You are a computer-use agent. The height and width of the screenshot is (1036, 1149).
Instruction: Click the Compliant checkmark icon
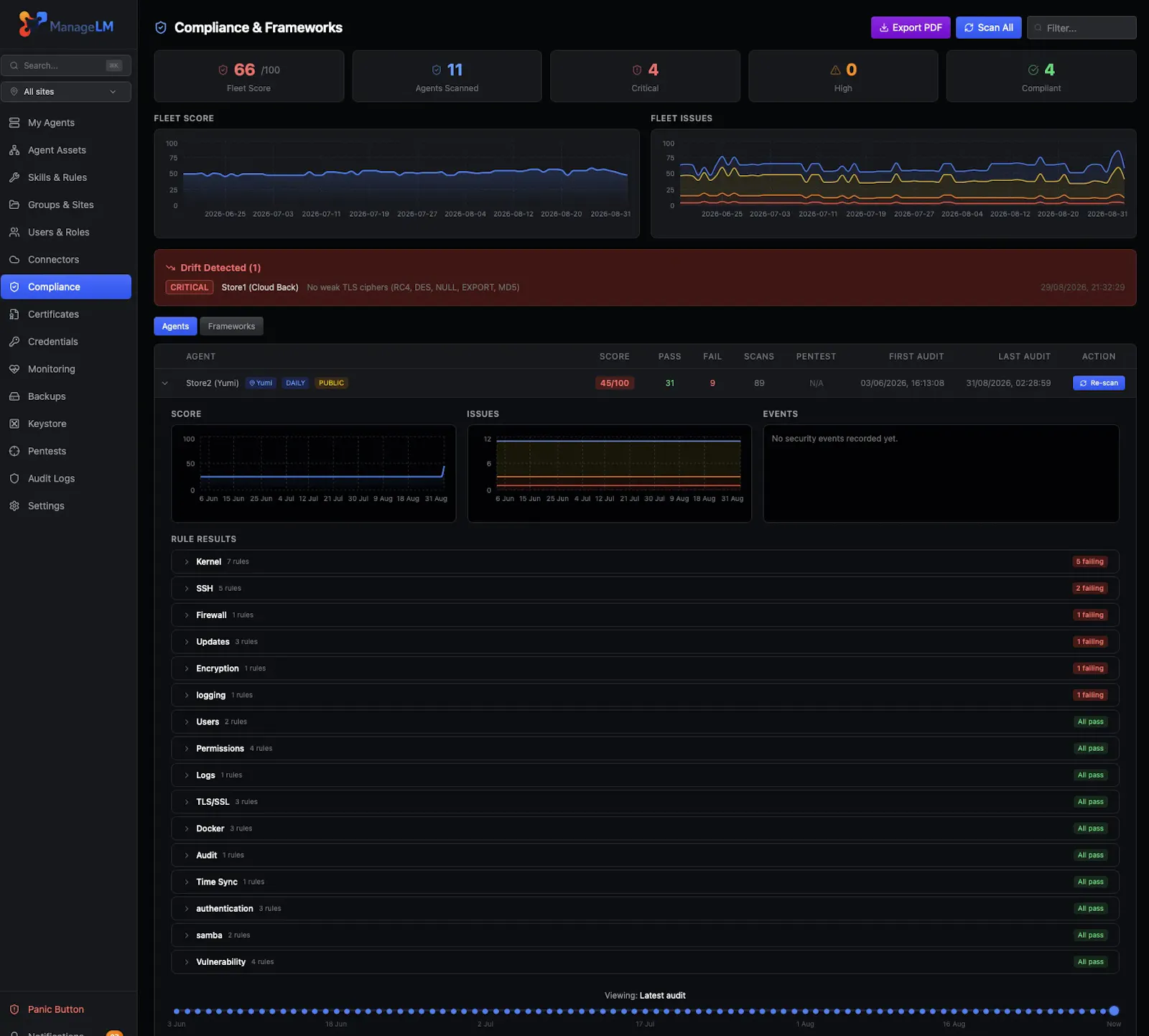[1033, 70]
